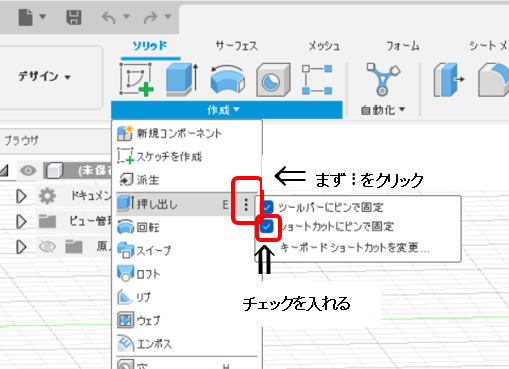Expand the ドキュメント settings tree node
509x369 pixels.
tap(21, 196)
